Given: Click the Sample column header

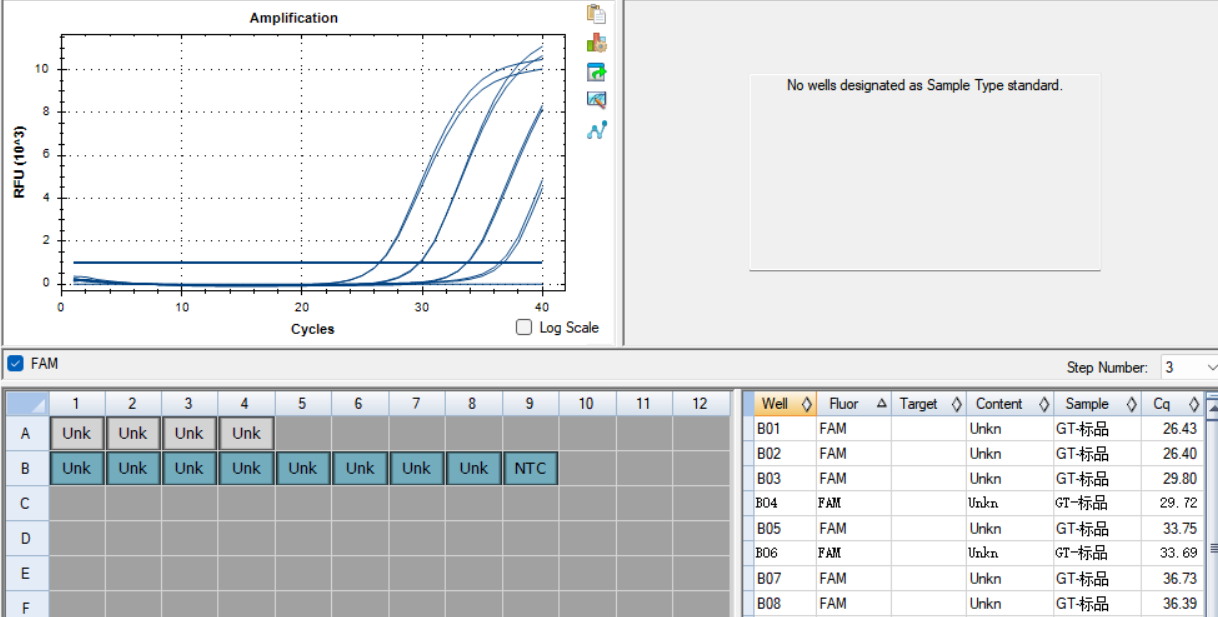Looking at the screenshot, I should tap(1097, 404).
